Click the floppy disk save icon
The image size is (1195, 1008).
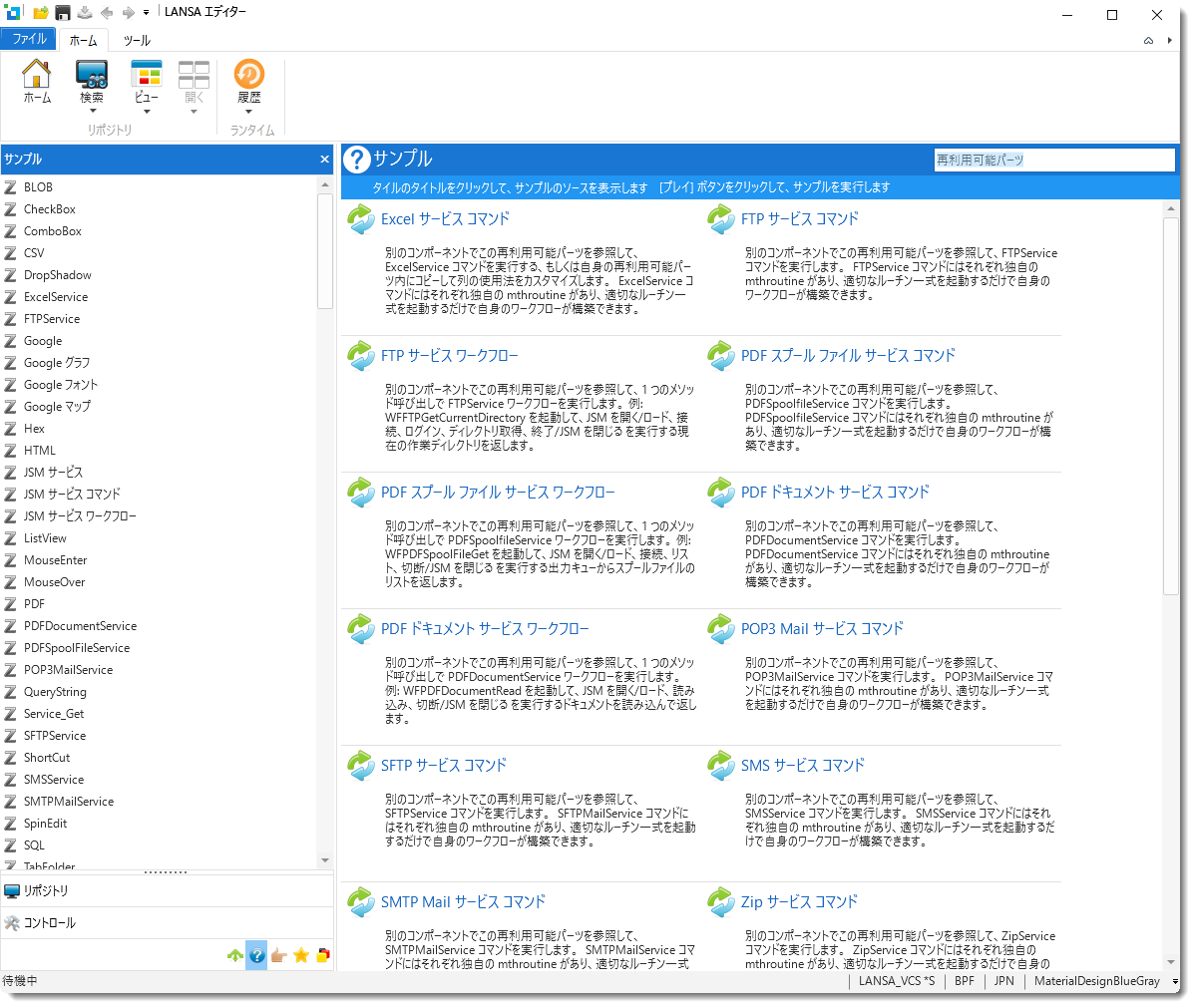click(x=63, y=12)
